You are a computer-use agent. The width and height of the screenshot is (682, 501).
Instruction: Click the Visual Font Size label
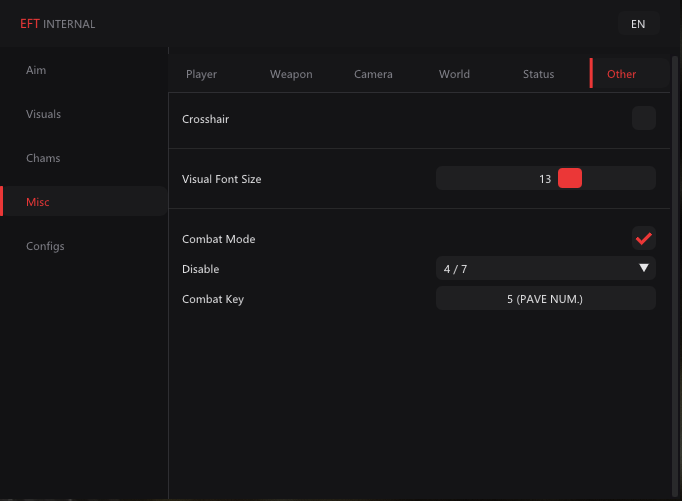coord(221,179)
